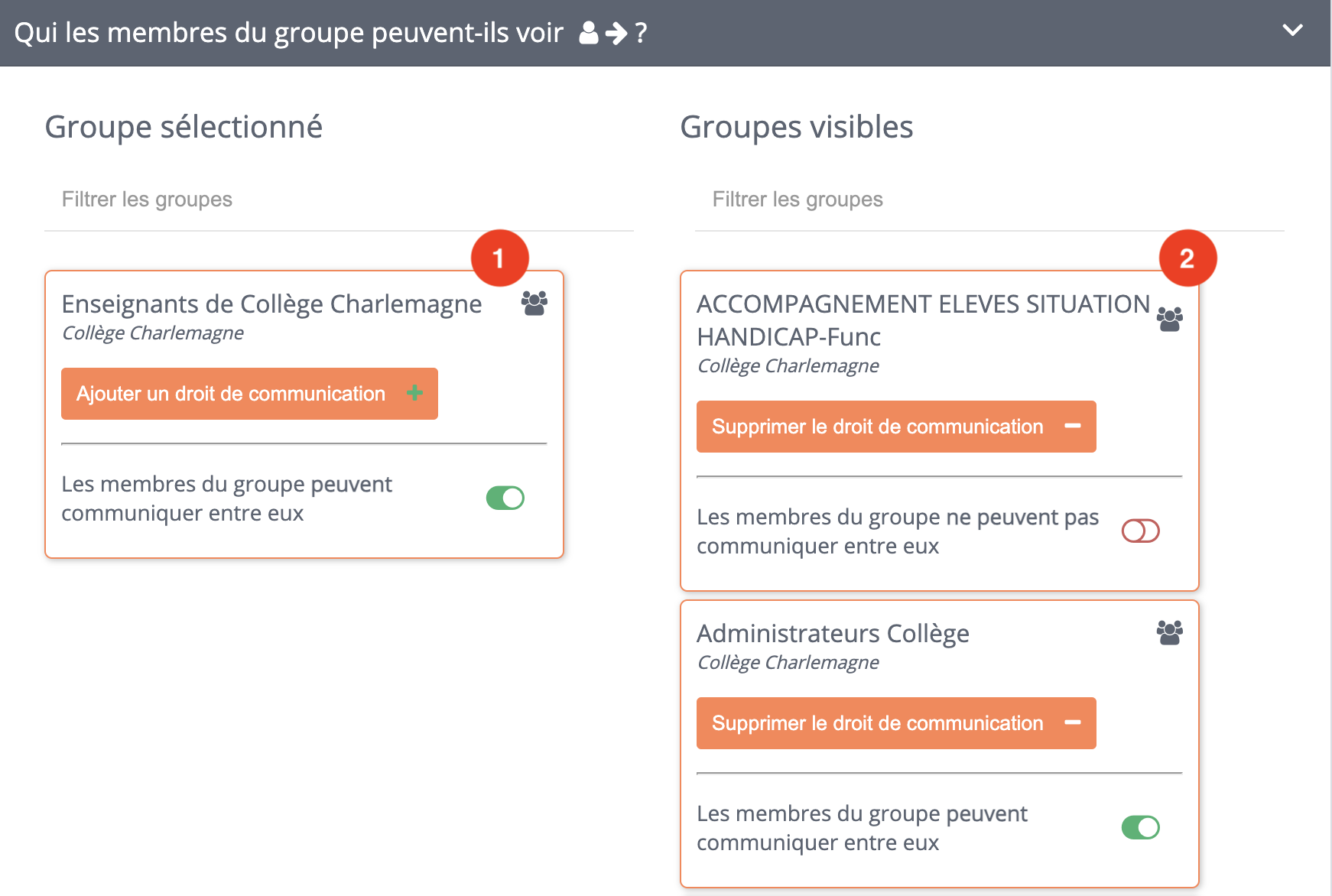
Task: Click the plus icon on Ajouter un droit button
Action: tap(415, 394)
